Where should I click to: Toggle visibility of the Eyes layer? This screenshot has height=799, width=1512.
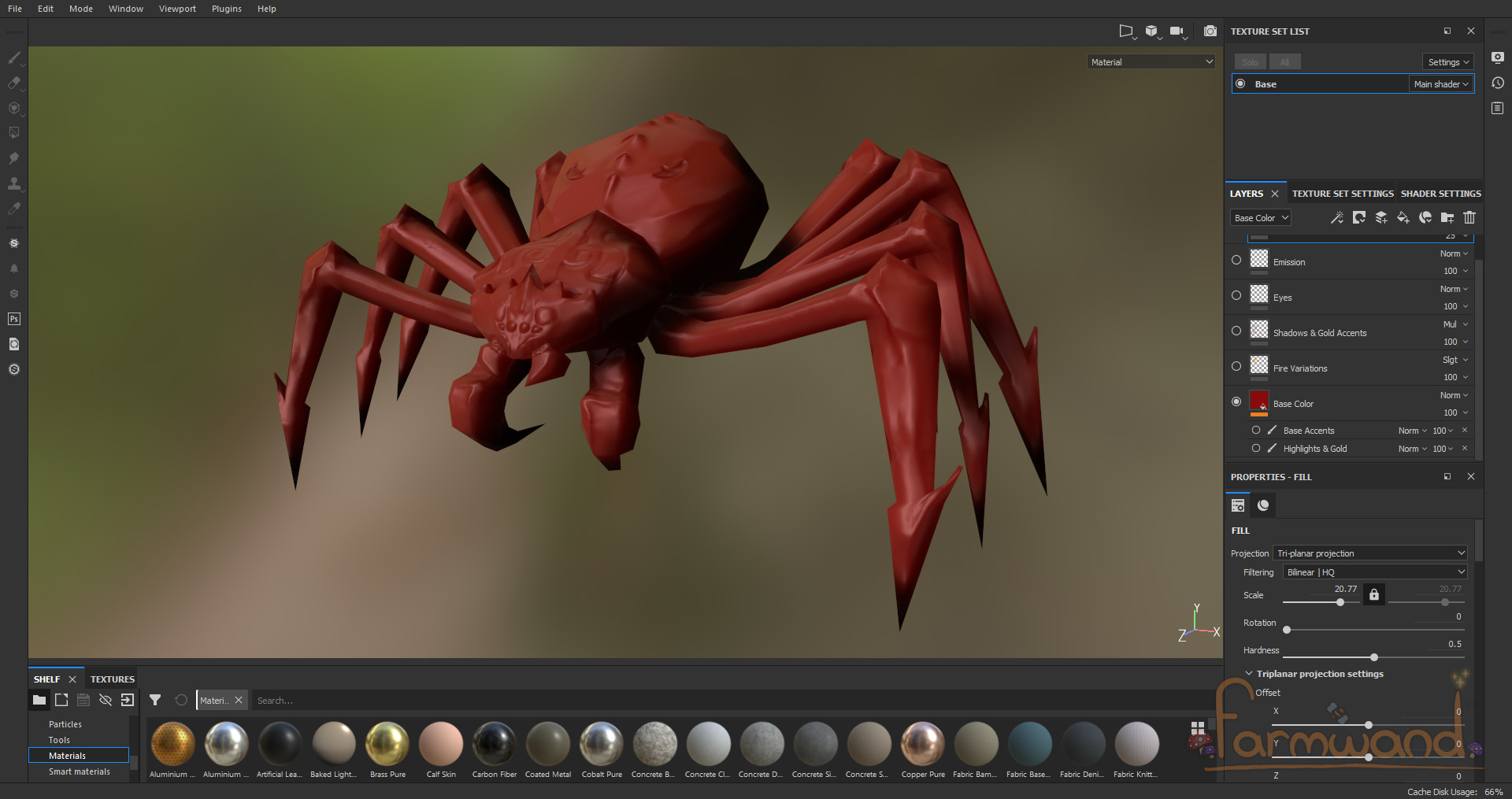[1236, 295]
